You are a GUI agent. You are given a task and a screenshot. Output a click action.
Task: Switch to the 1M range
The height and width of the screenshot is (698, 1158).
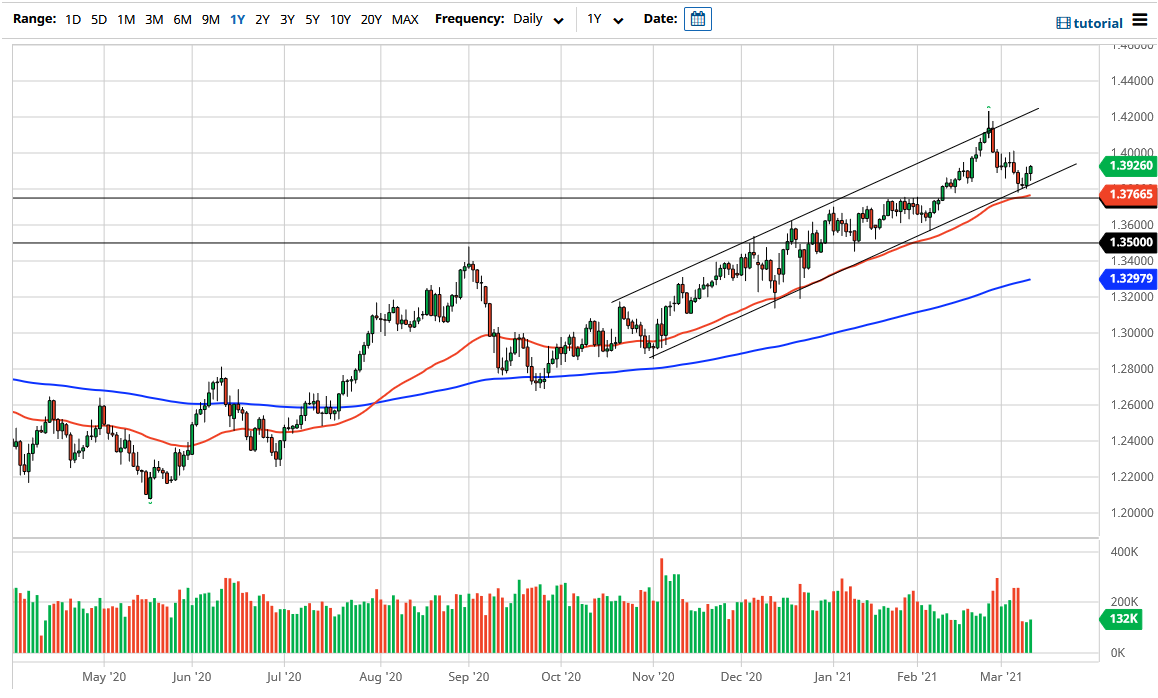point(126,19)
